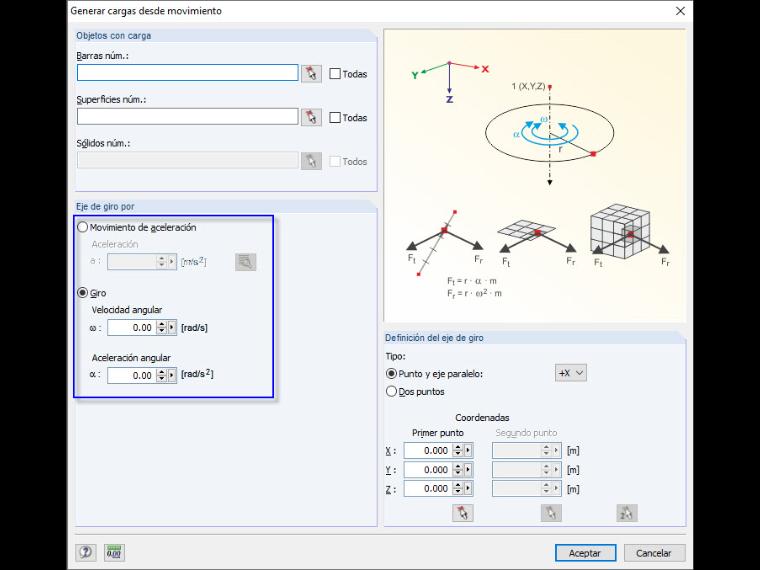Image resolution: width=760 pixels, height=570 pixels.
Task: Click the Cancelar button
Action: coord(654,553)
